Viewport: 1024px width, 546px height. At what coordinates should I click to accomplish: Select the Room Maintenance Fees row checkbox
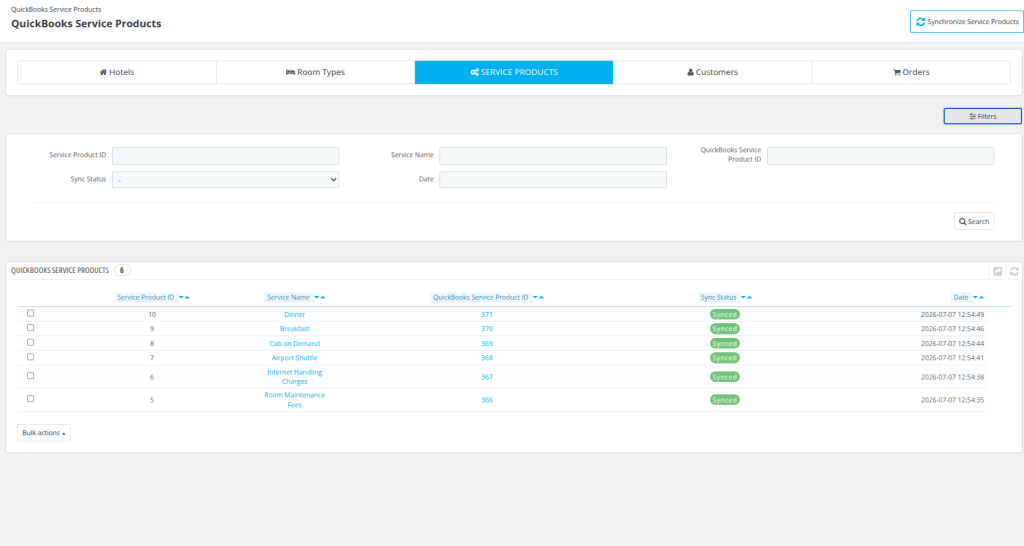(x=31, y=398)
